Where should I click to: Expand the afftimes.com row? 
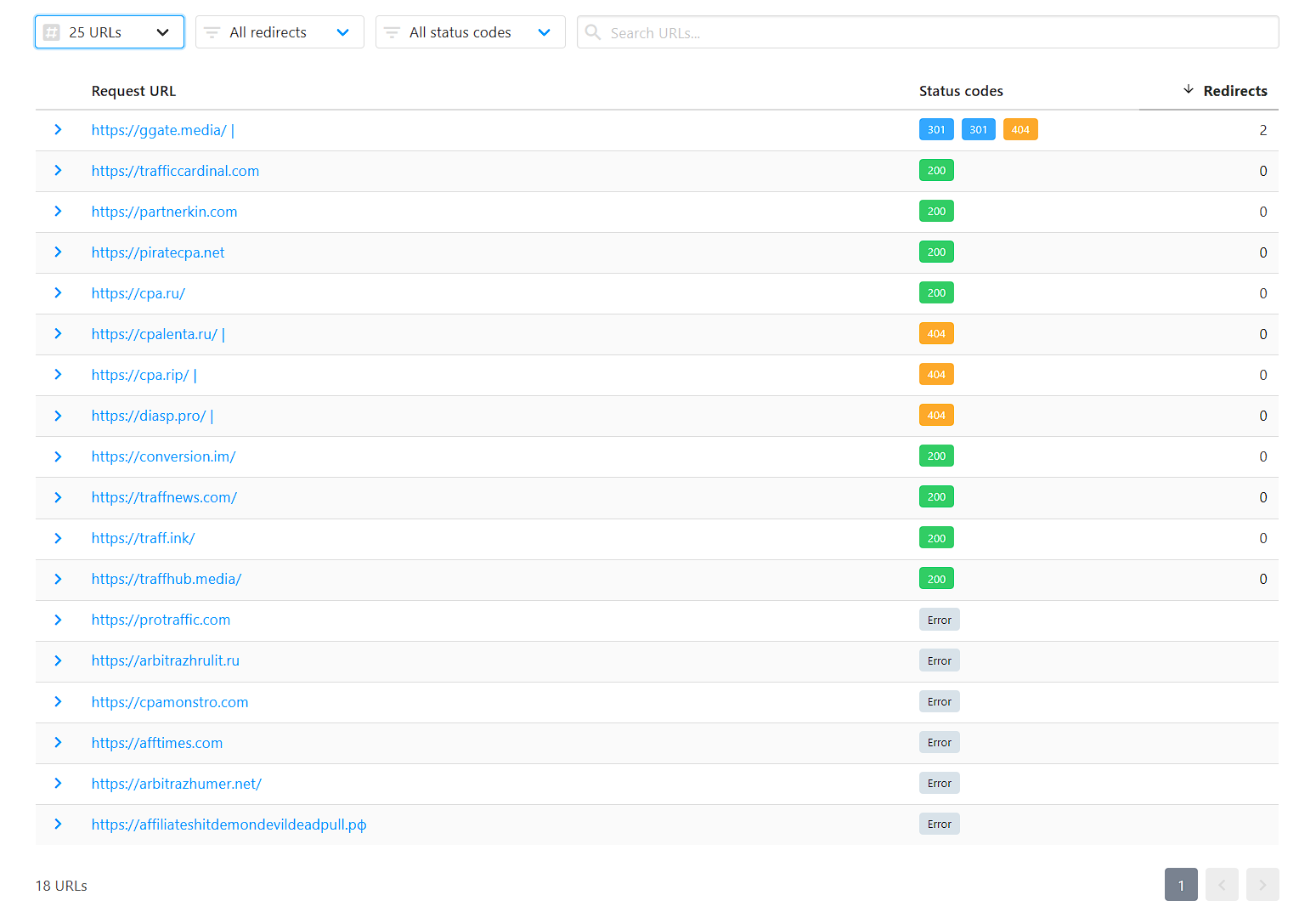coord(58,743)
